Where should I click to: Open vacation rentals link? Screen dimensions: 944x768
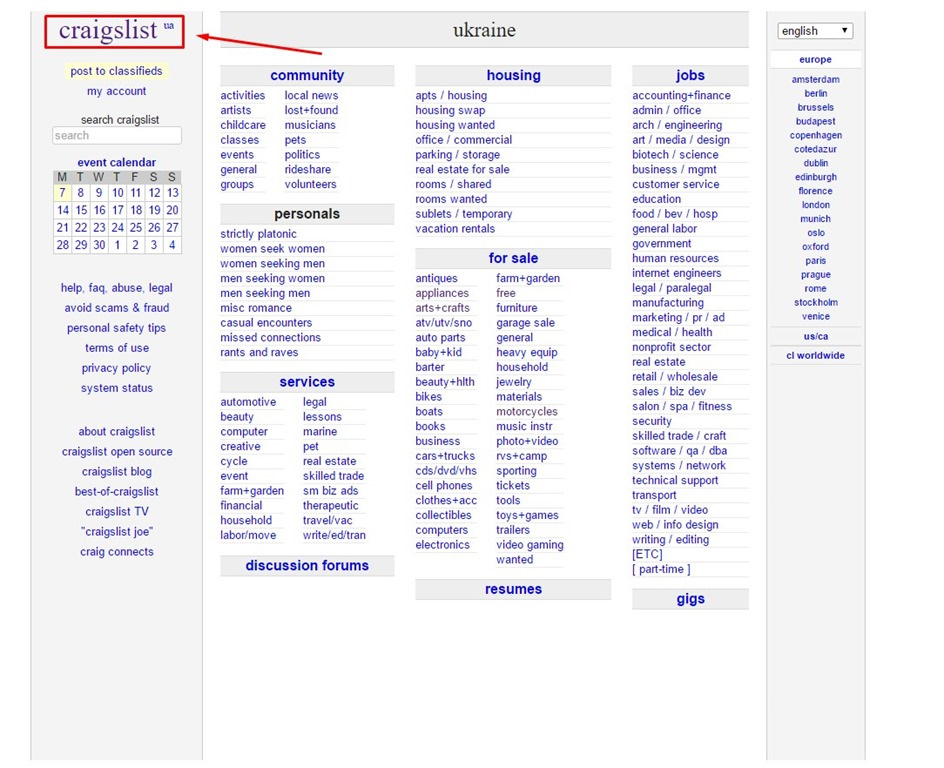[x=455, y=229]
